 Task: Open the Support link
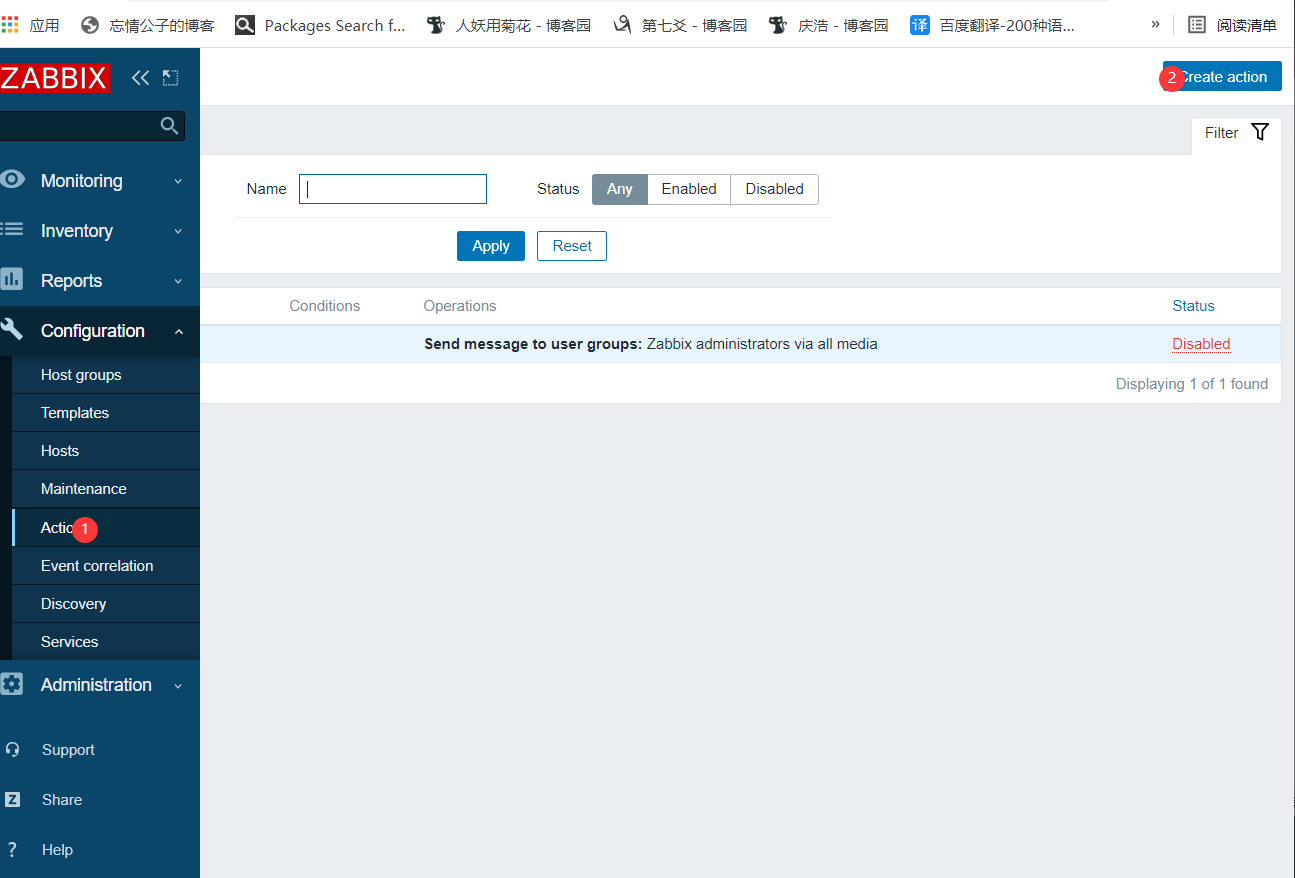[68, 750]
